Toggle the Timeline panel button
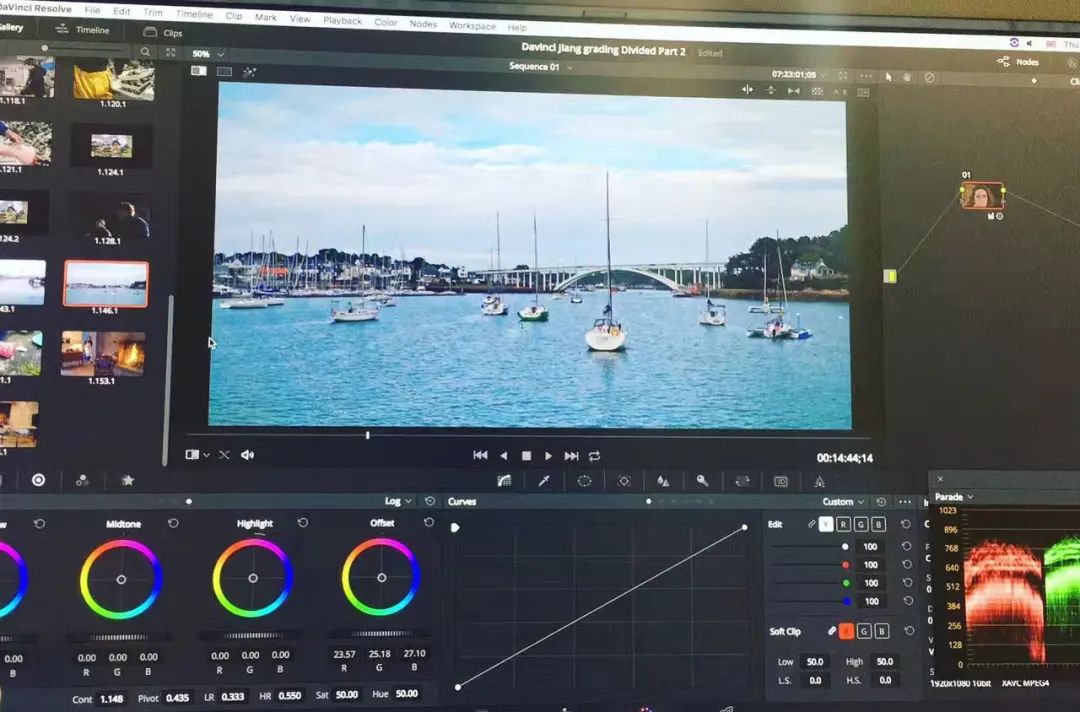1080x712 pixels. coord(83,30)
